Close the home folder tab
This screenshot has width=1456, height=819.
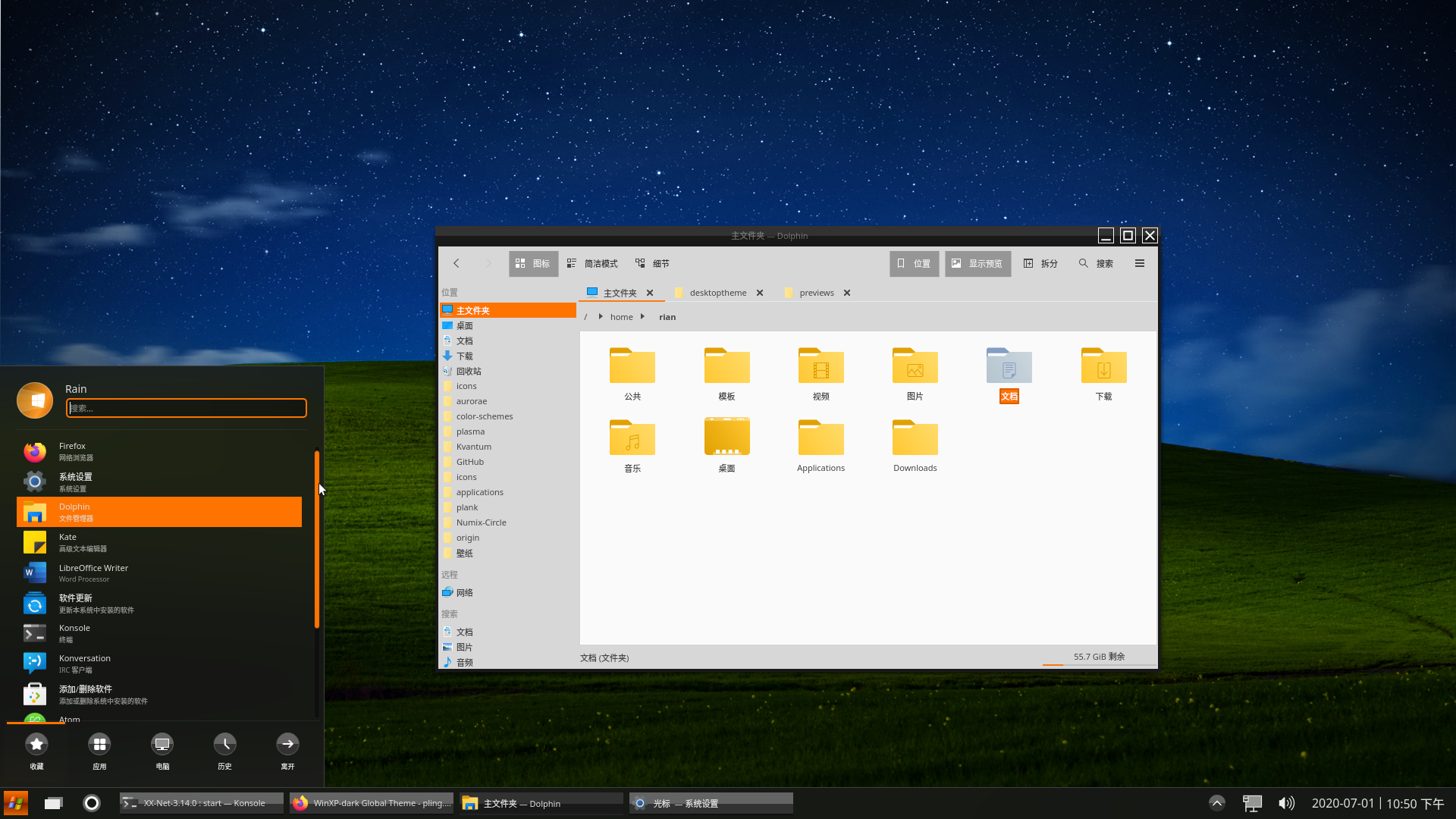650,293
